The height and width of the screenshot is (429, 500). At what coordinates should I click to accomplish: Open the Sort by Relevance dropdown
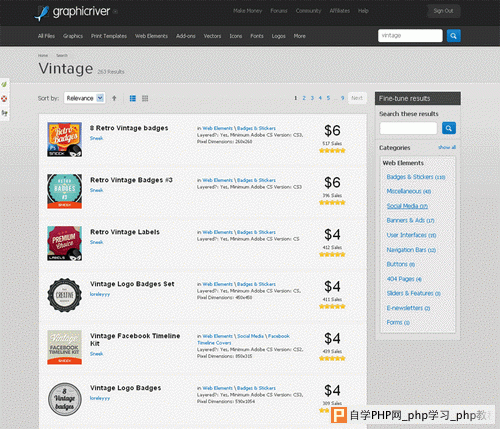tap(85, 98)
